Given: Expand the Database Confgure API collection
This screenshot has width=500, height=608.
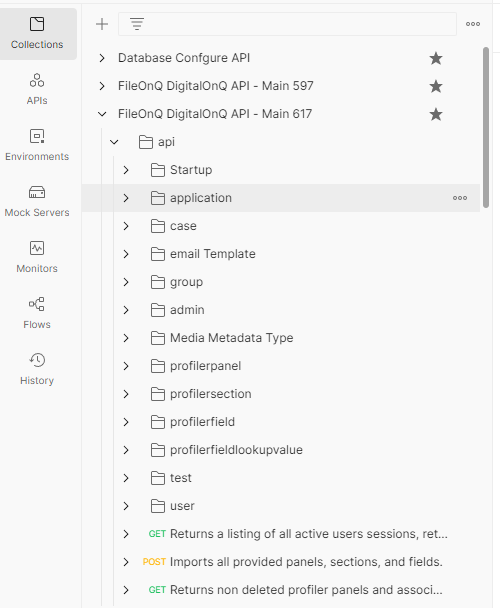Looking at the screenshot, I should click(x=102, y=58).
